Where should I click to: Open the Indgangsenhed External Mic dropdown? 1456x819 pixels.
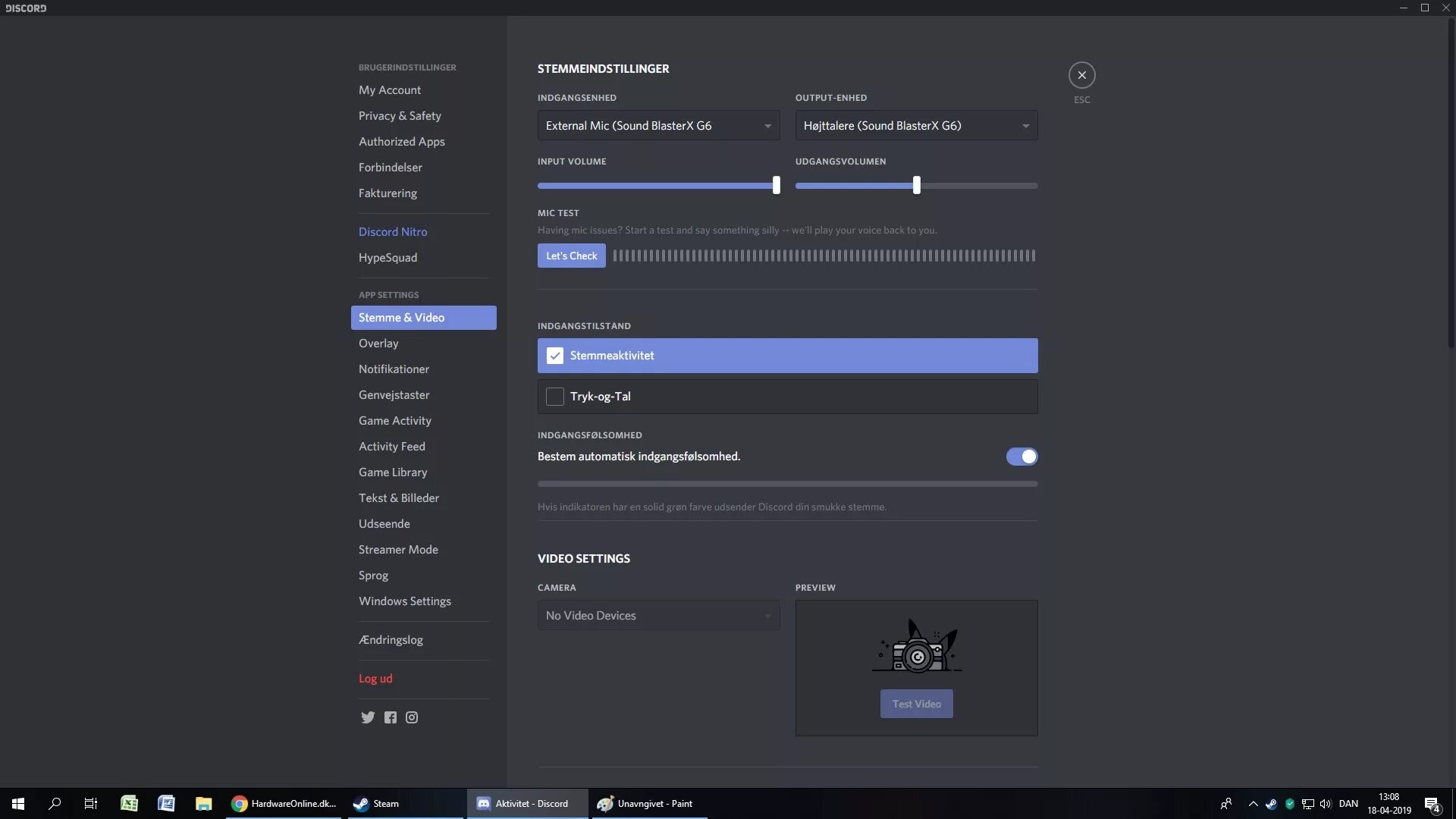(x=658, y=126)
